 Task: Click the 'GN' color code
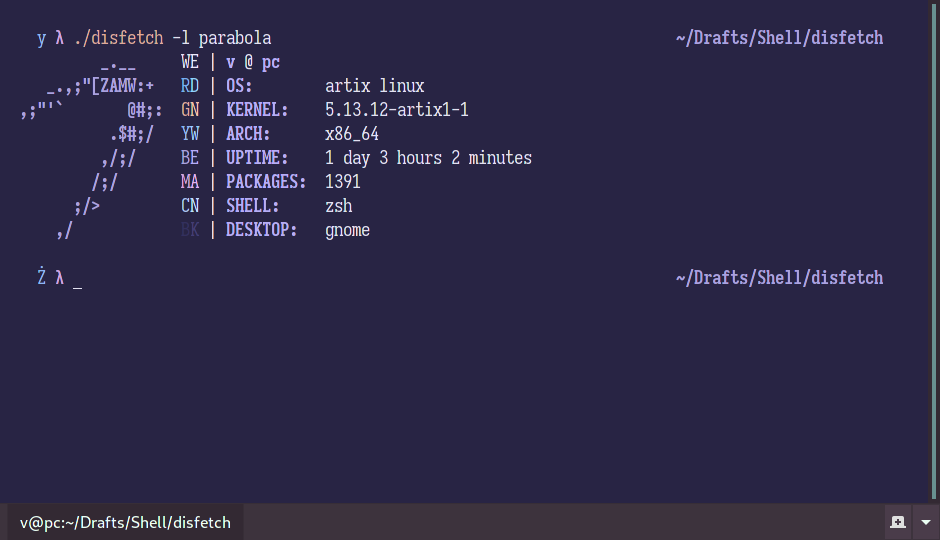click(189, 110)
